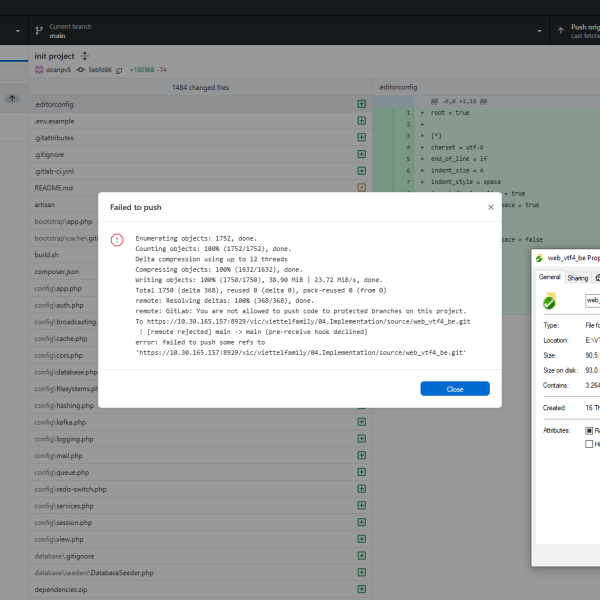This screenshot has width=600, height=600.
Task: Click the added icon next to config\view.php
Action: 362,539
